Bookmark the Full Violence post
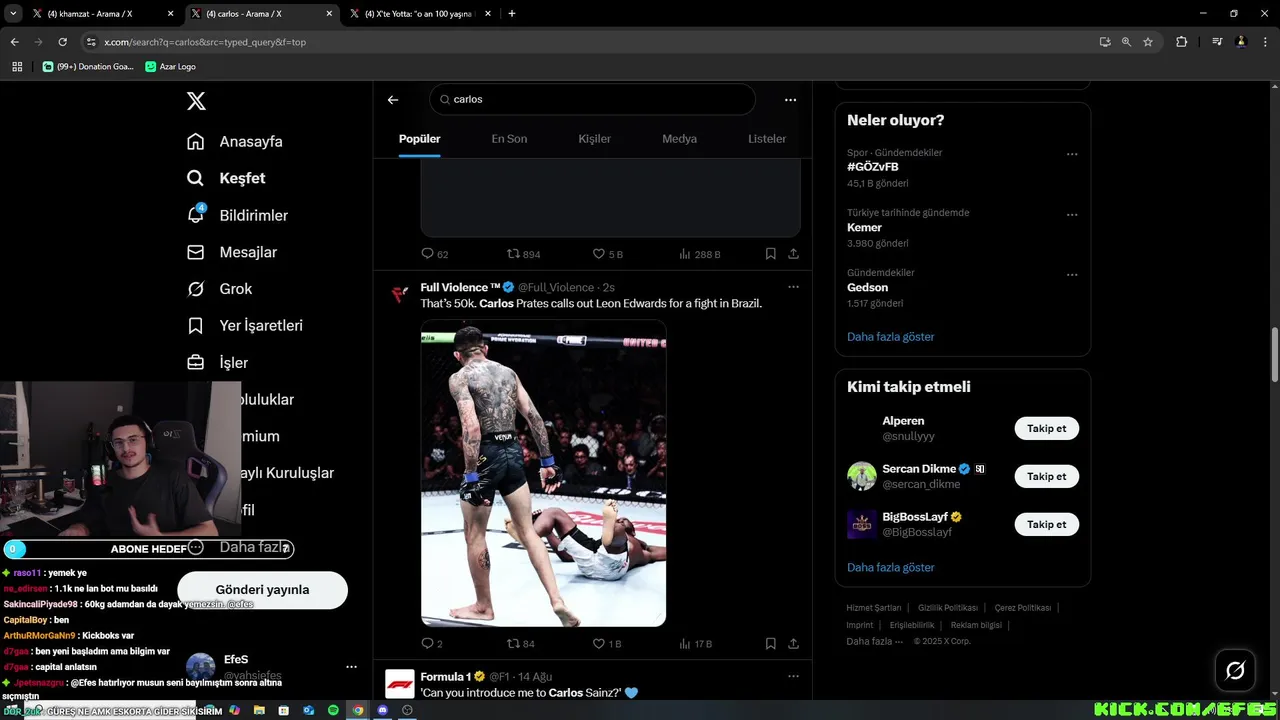 point(770,644)
